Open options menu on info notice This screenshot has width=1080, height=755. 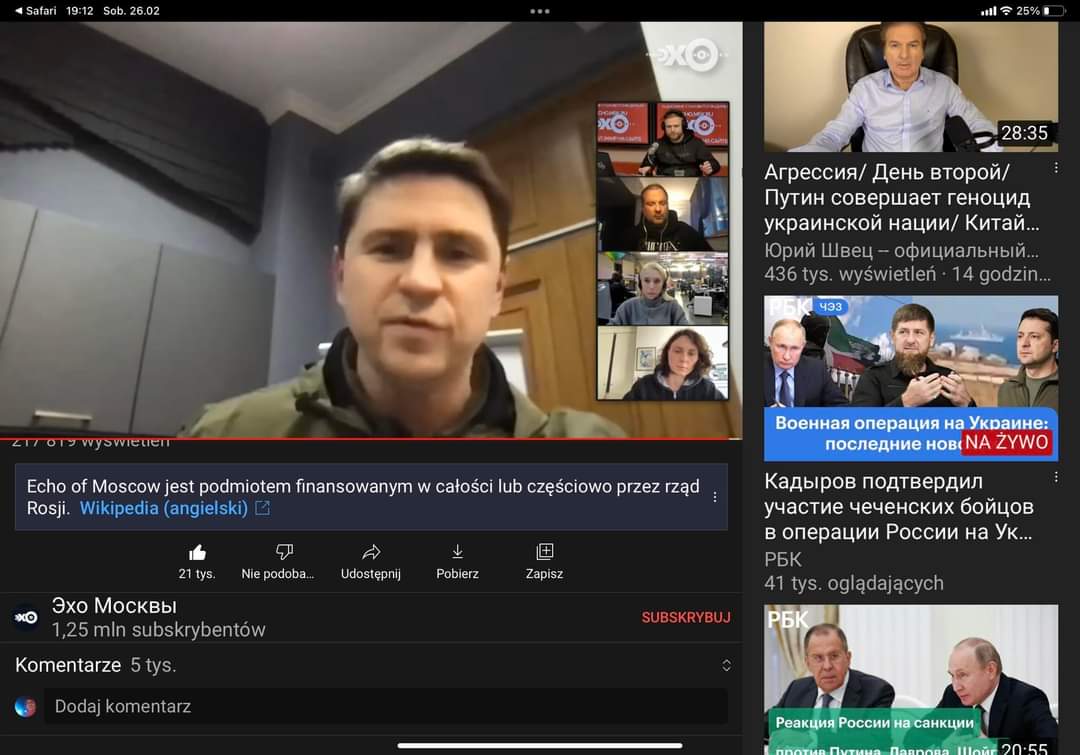[715, 497]
